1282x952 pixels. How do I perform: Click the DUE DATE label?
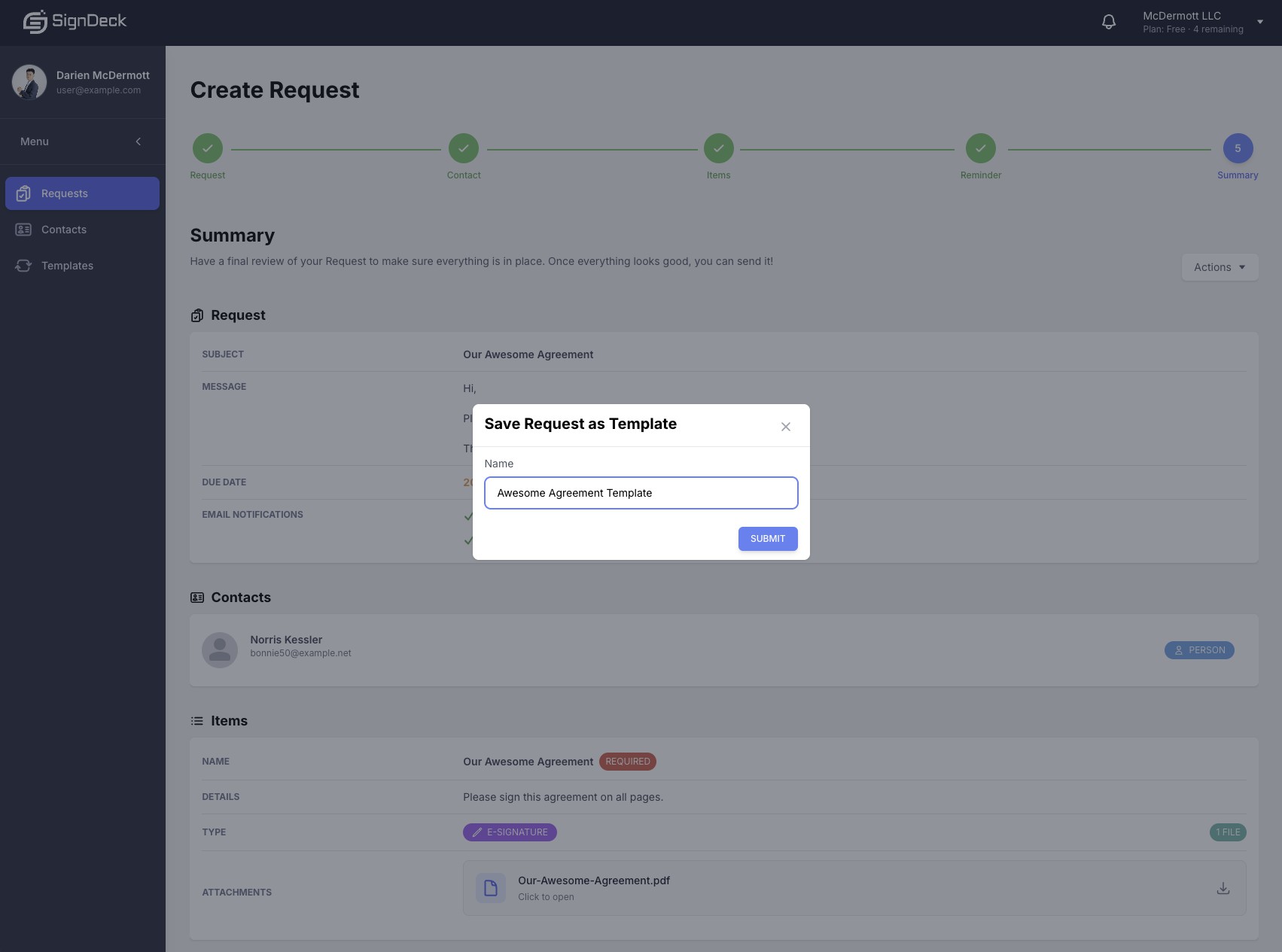click(x=224, y=482)
